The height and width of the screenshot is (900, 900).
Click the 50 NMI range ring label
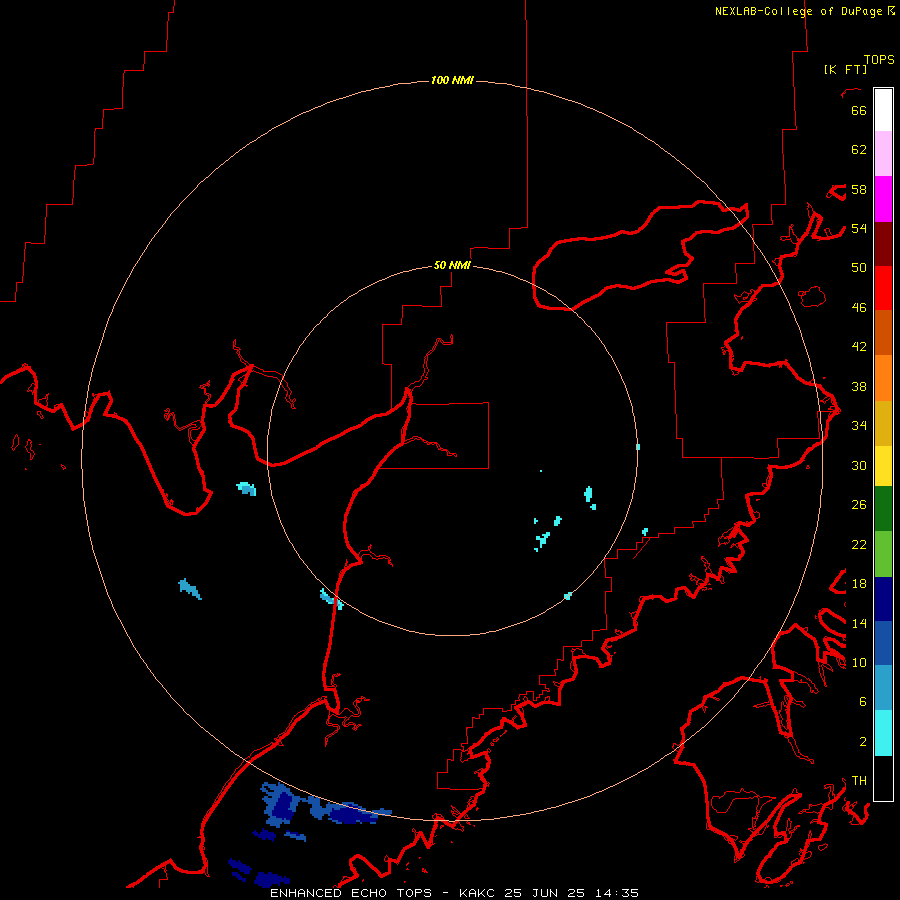[x=452, y=265]
